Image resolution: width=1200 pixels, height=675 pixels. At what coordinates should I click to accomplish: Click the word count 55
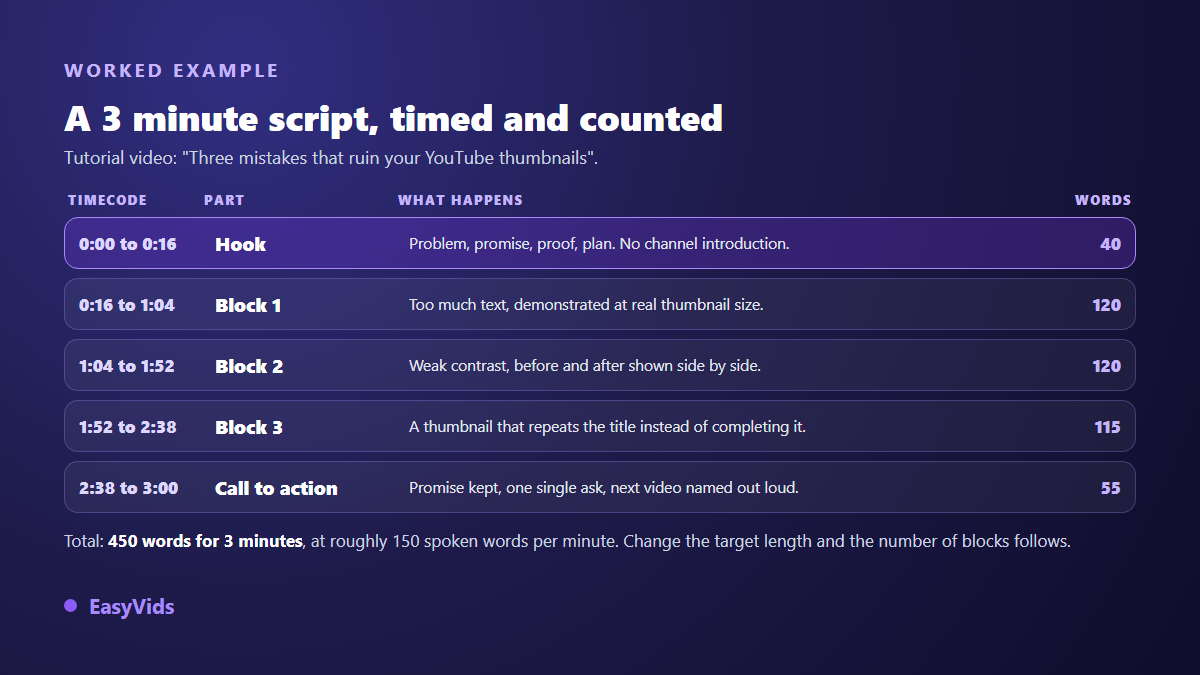[x=1110, y=488]
